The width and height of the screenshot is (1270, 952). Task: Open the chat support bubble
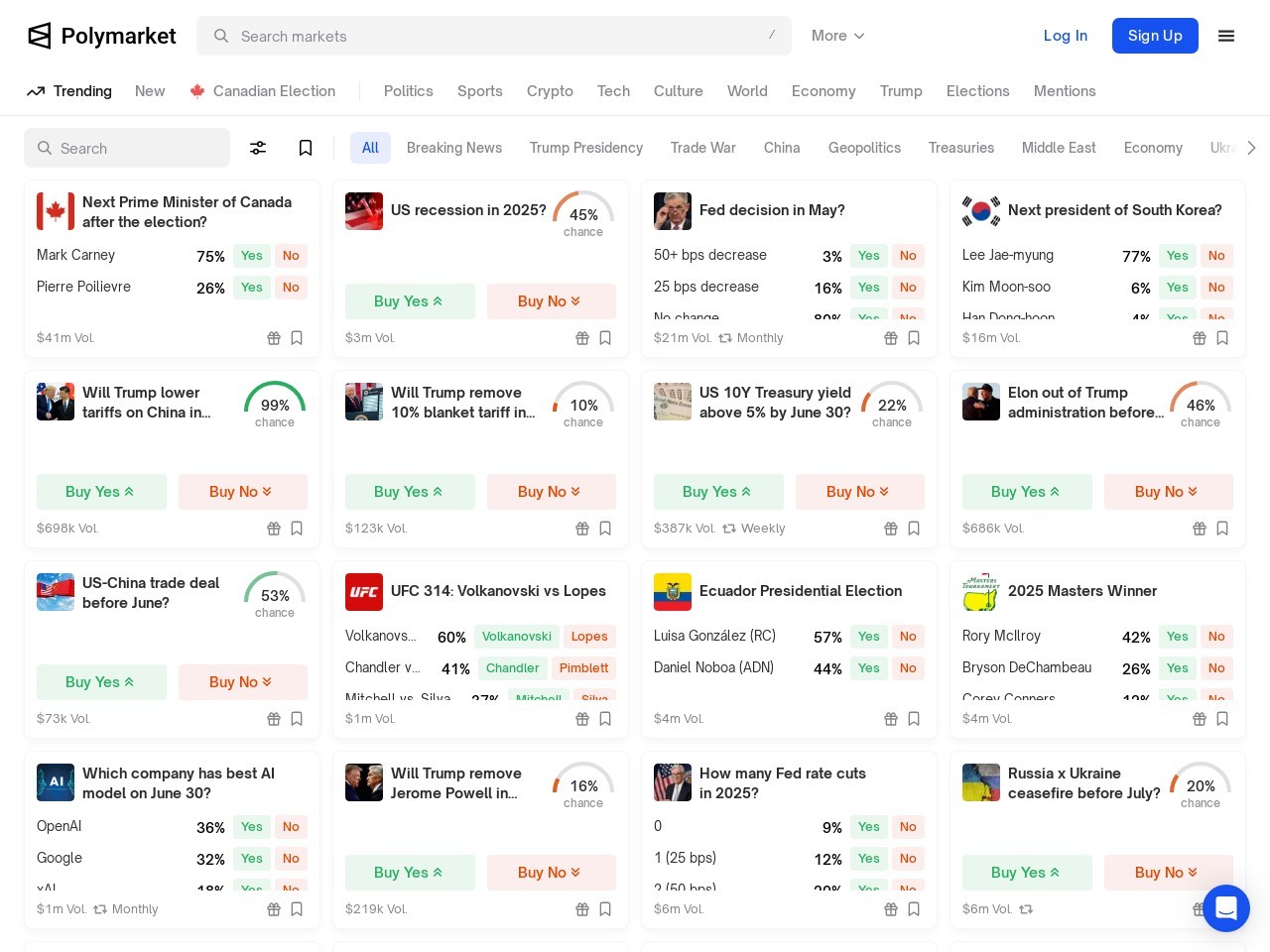click(x=1226, y=908)
